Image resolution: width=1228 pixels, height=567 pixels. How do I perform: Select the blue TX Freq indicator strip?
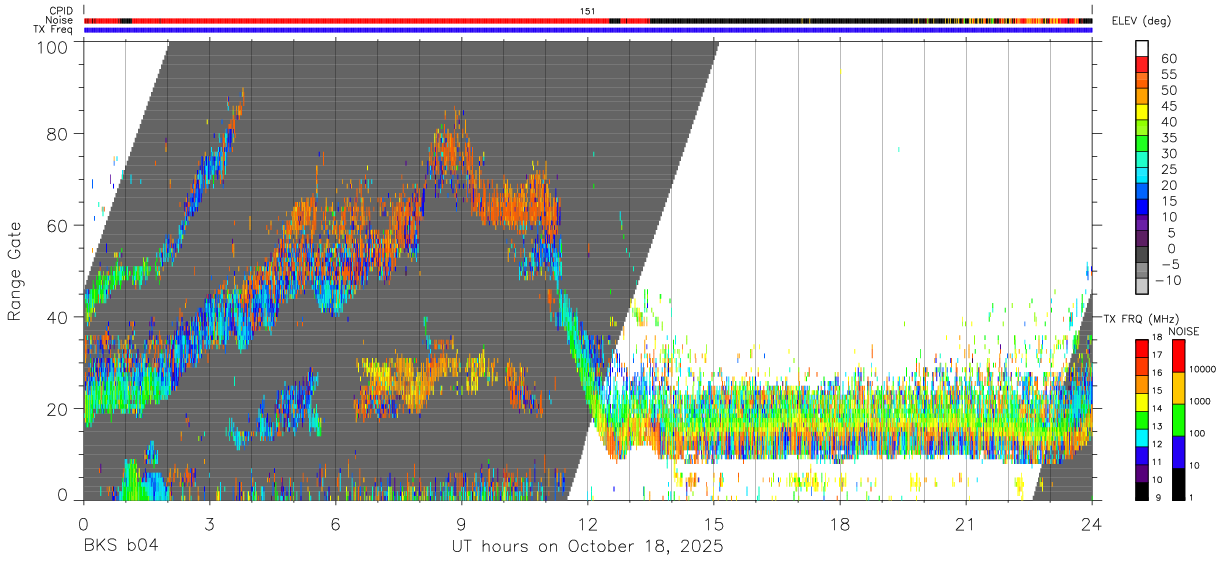588,30
